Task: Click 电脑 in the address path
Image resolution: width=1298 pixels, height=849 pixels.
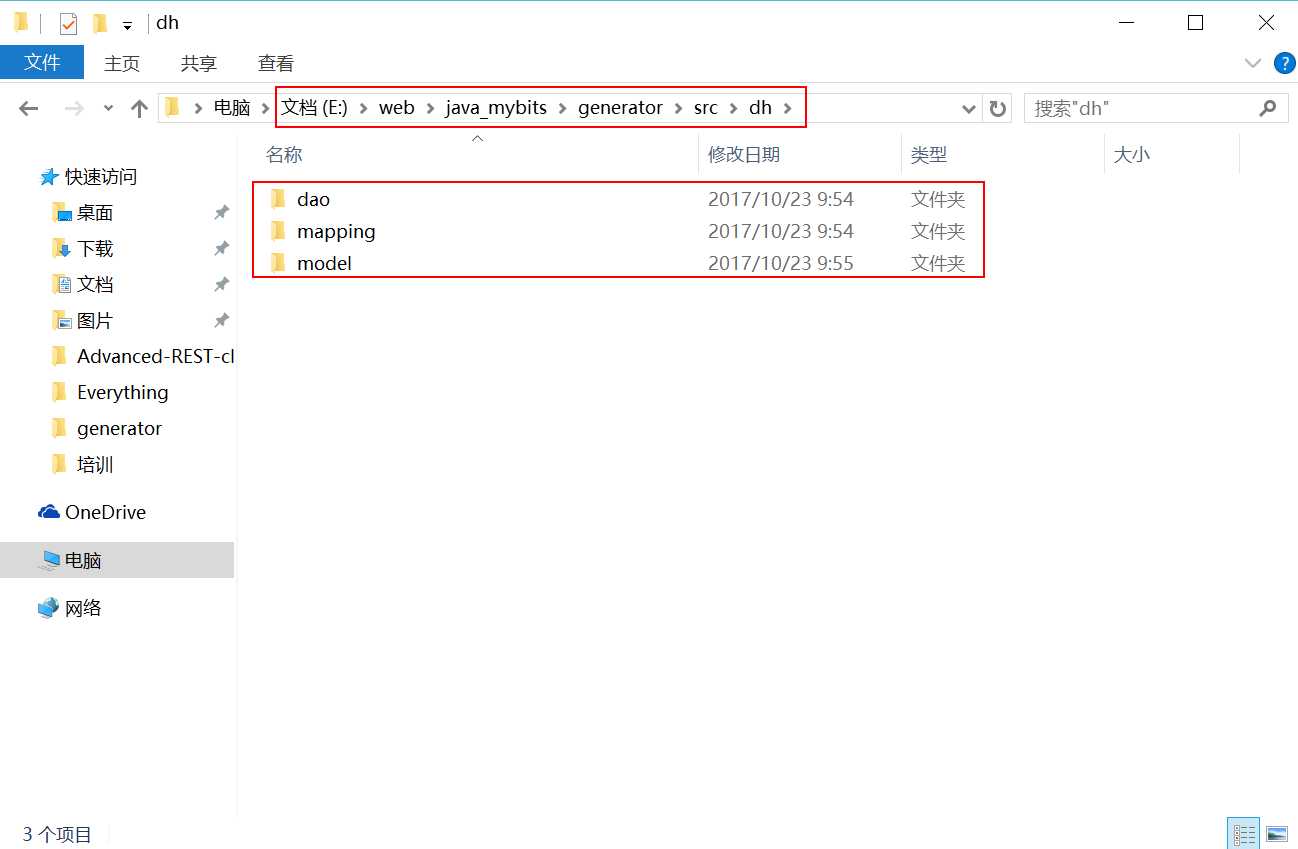Action: (232, 108)
